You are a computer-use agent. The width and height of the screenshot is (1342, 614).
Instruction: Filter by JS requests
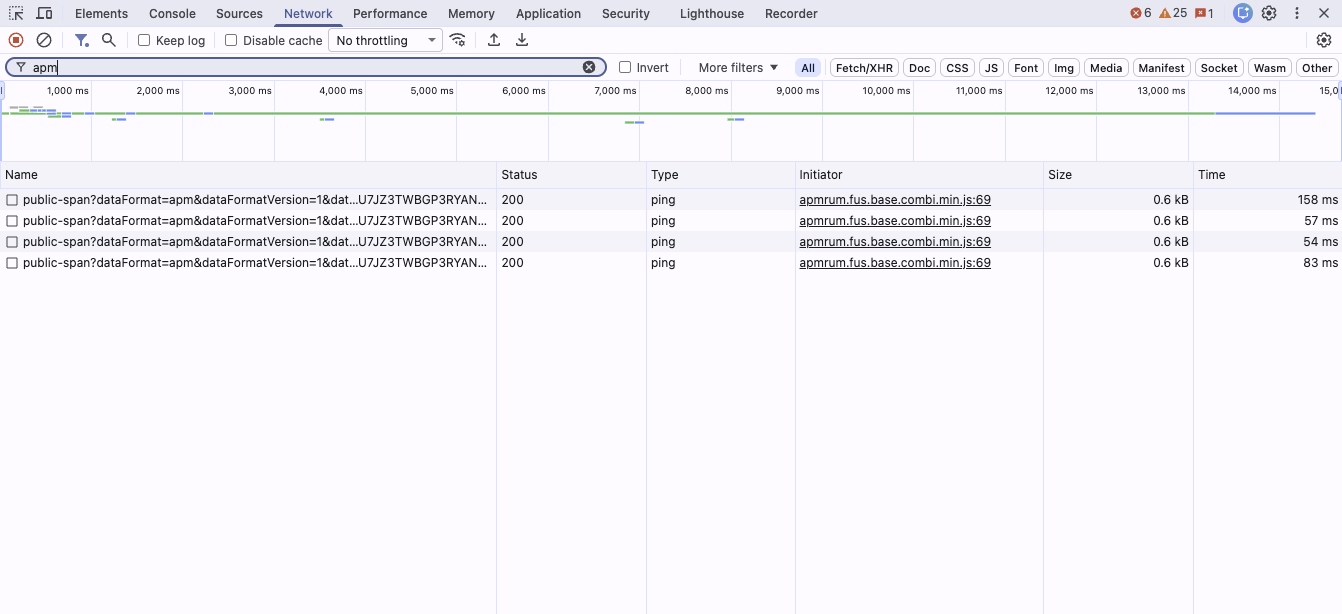pyautogui.click(x=991, y=68)
